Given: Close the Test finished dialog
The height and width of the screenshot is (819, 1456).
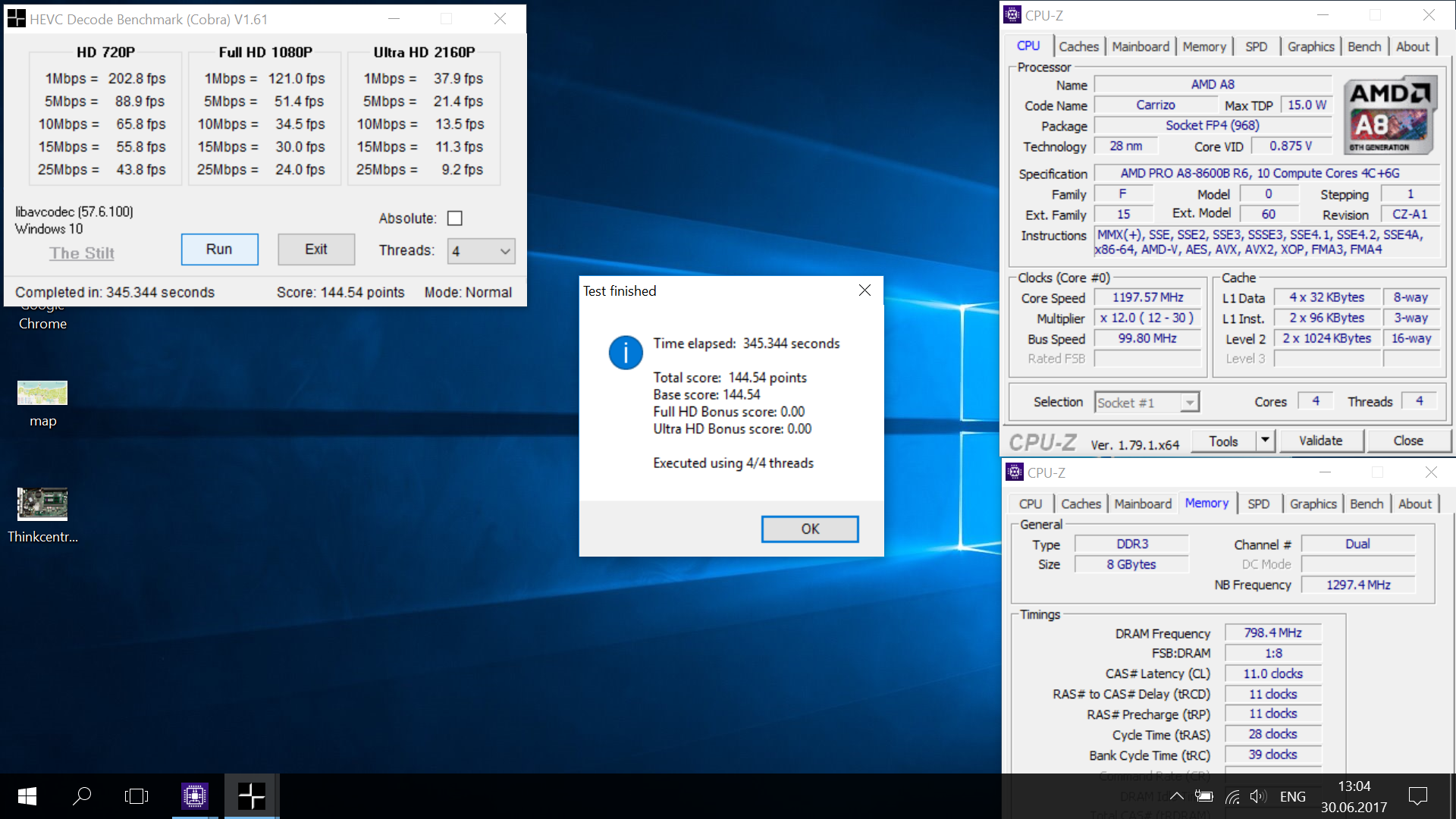Looking at the screenshot, I should point(864,290).
